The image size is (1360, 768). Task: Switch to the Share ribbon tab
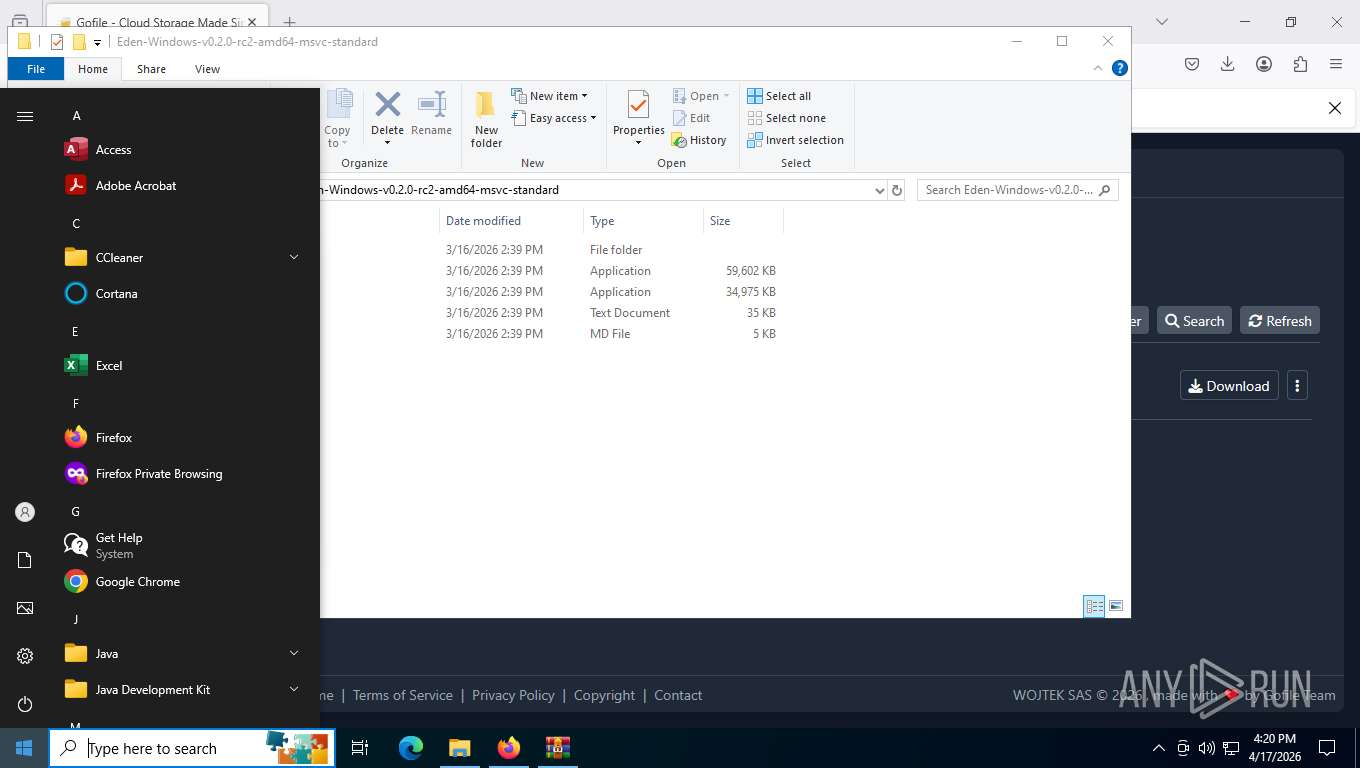pos(152,69)
